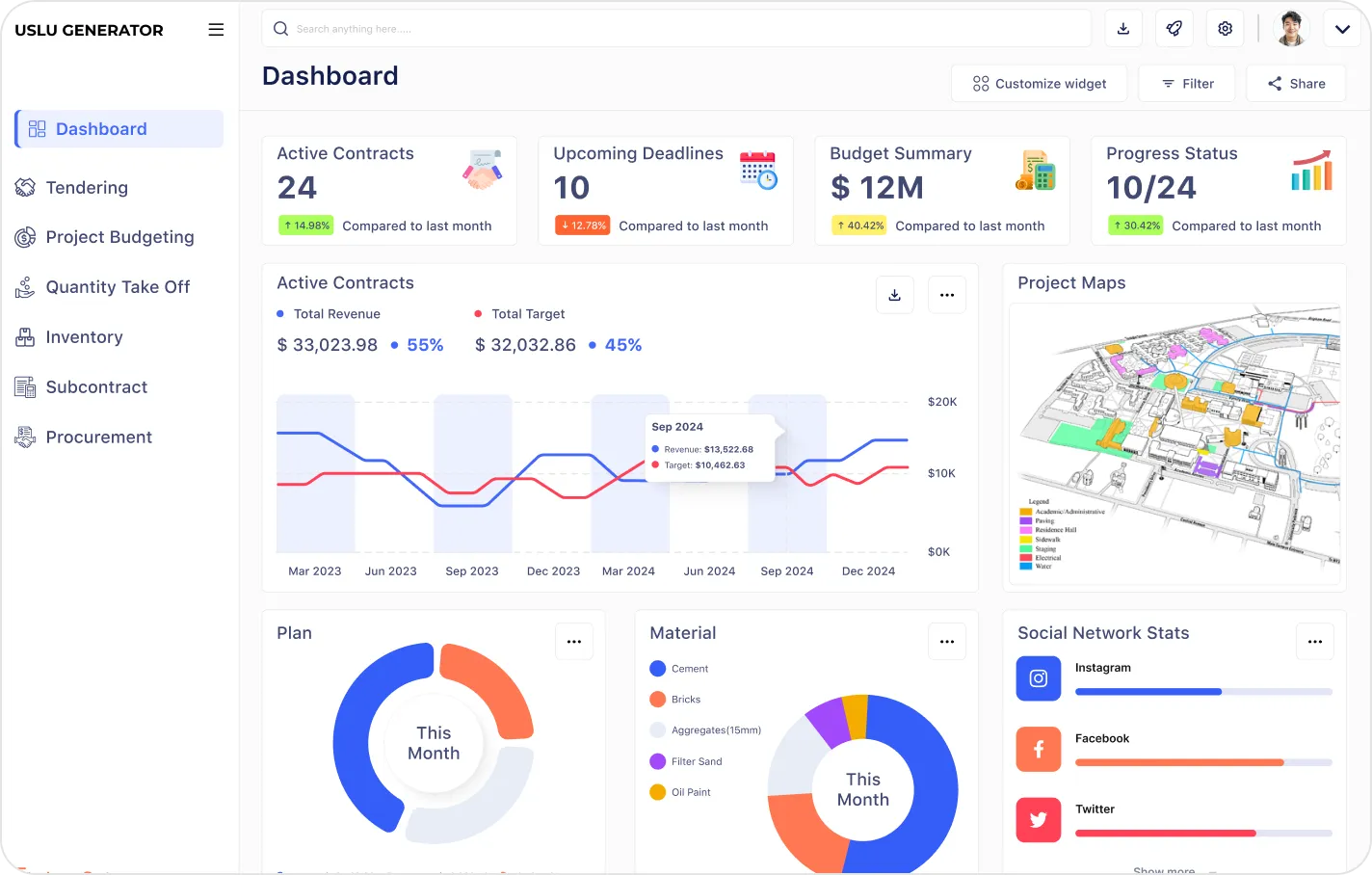Screen dimensions: 1372x875
Task: Open Project Budgeting in sidebar
Action: click(x=105, y=237)
